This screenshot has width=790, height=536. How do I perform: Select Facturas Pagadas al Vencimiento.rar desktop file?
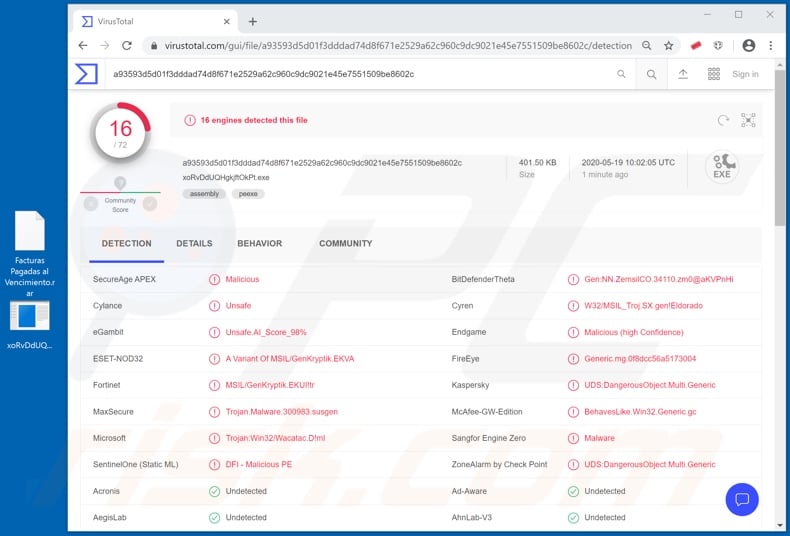(30, 253)
